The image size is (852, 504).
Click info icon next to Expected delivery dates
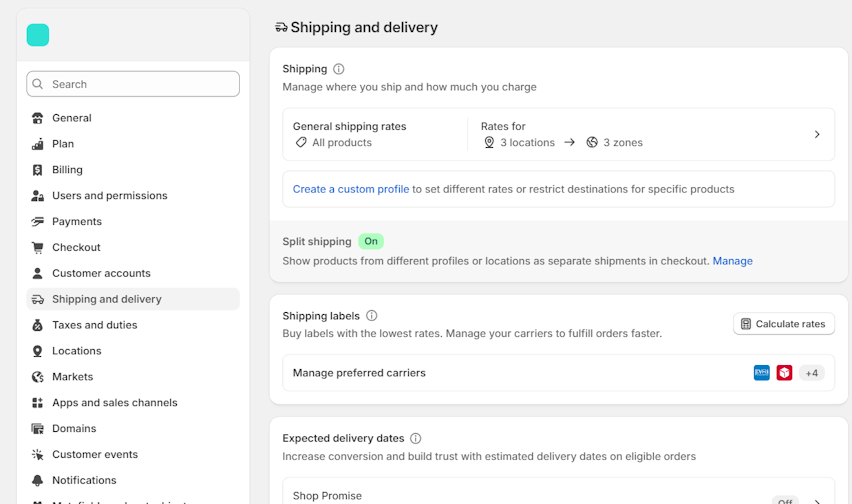[416, 438]
